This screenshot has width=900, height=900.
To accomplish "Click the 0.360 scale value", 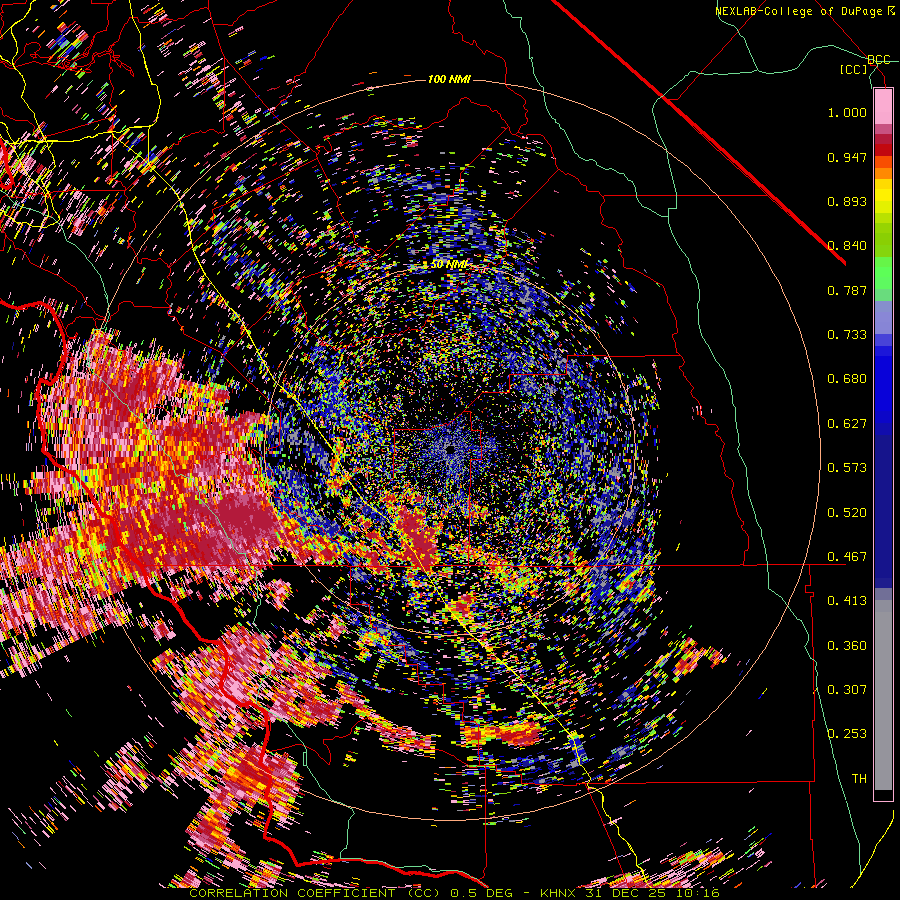I will 847,646.
